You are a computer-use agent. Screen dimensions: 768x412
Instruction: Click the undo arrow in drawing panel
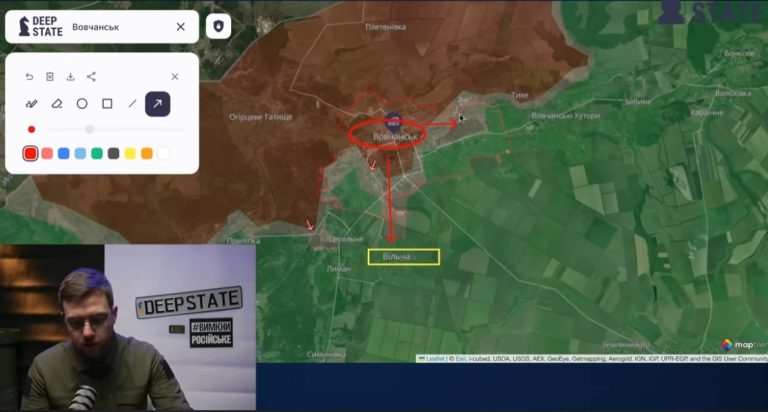(x=29, y=76)
